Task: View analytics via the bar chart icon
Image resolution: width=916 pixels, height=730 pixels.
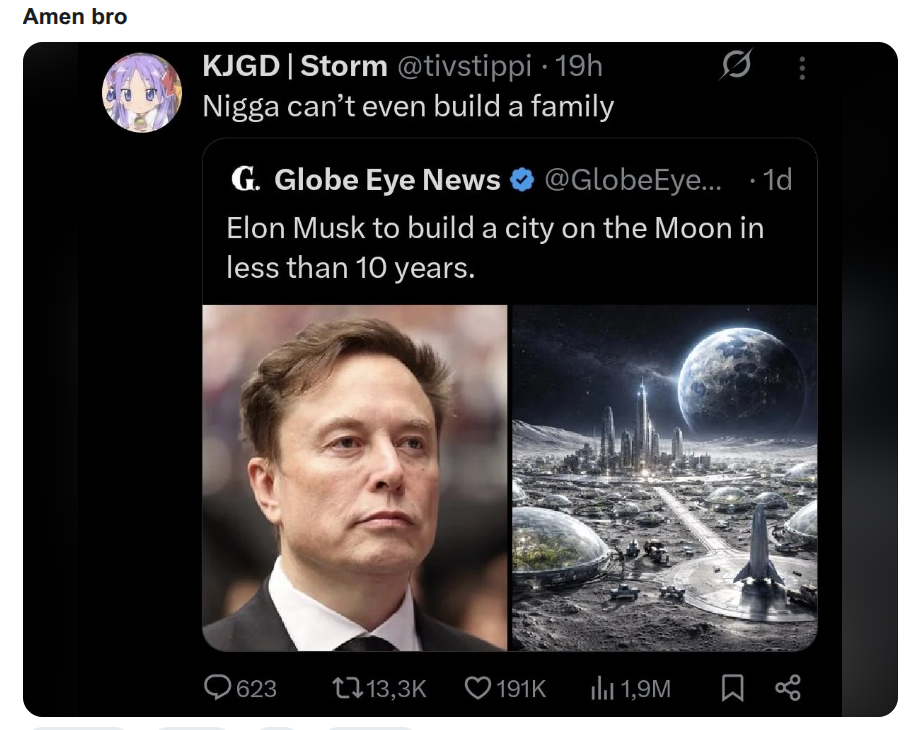Action: tap(602, 688)
